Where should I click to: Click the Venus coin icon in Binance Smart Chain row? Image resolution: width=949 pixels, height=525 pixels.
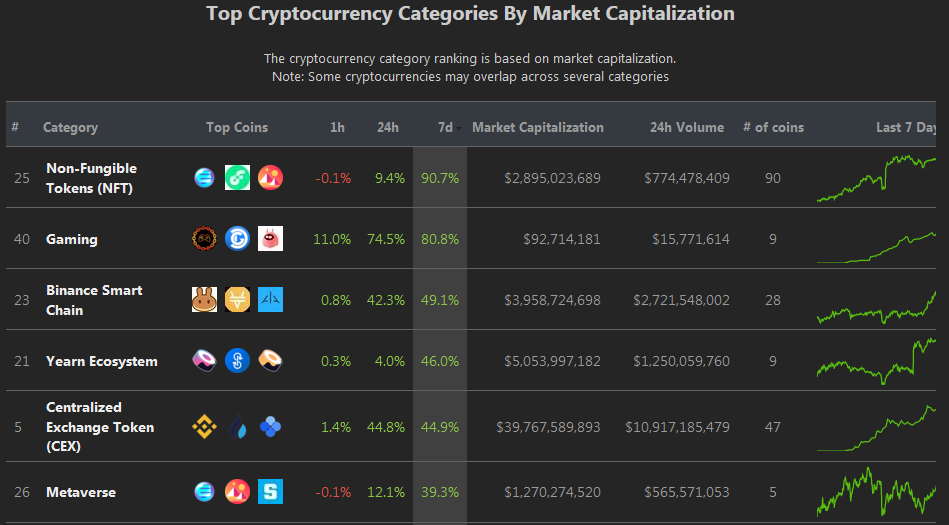click(x=237, y=300)
